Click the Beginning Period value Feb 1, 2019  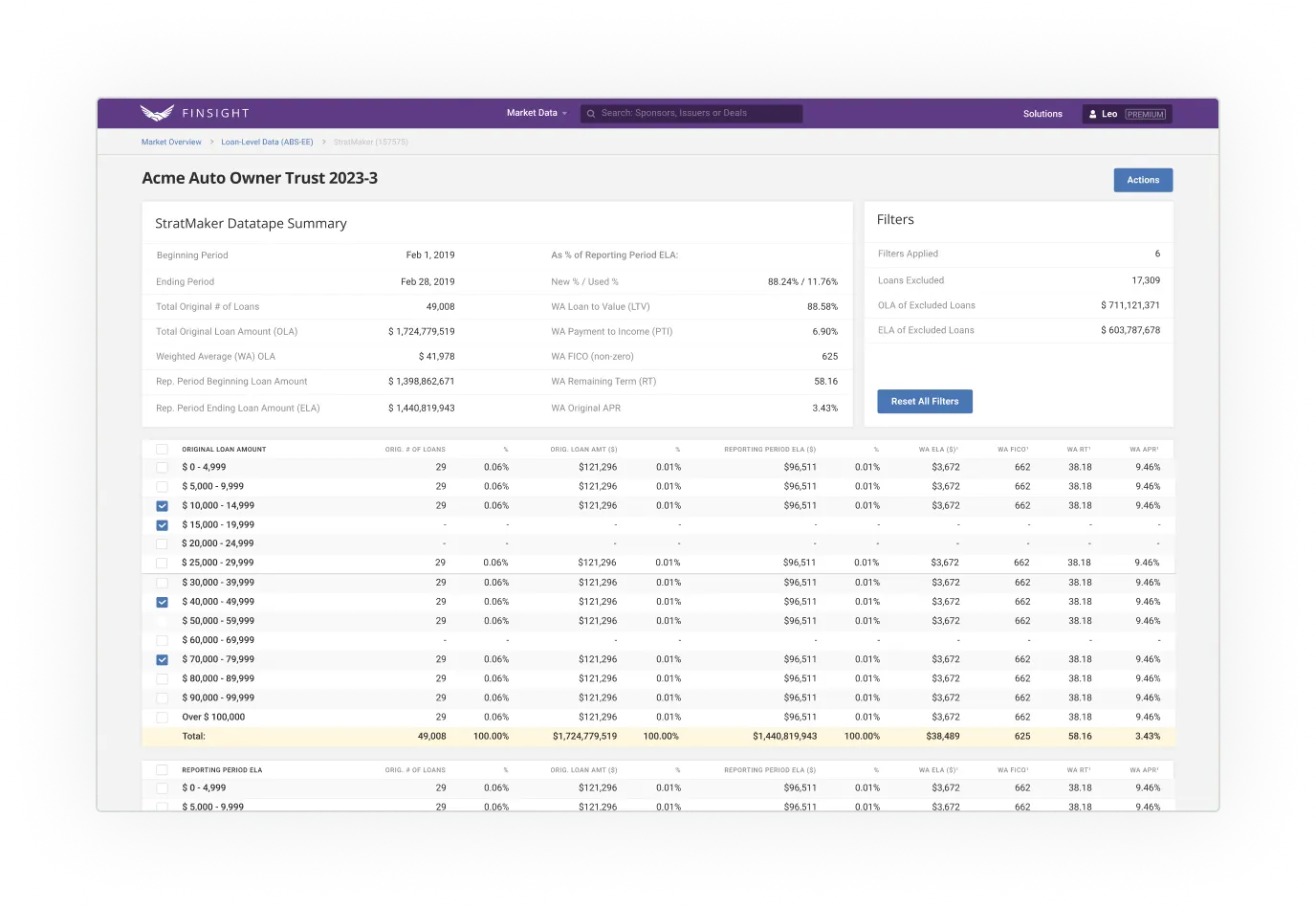(430, 255)
